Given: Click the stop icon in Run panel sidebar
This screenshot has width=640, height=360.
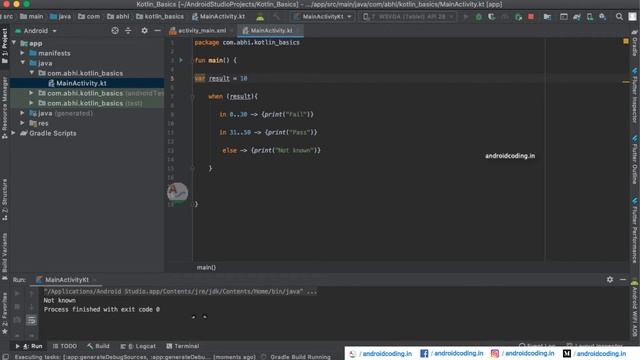Looking at the screenshot, I should pos(17,307).
